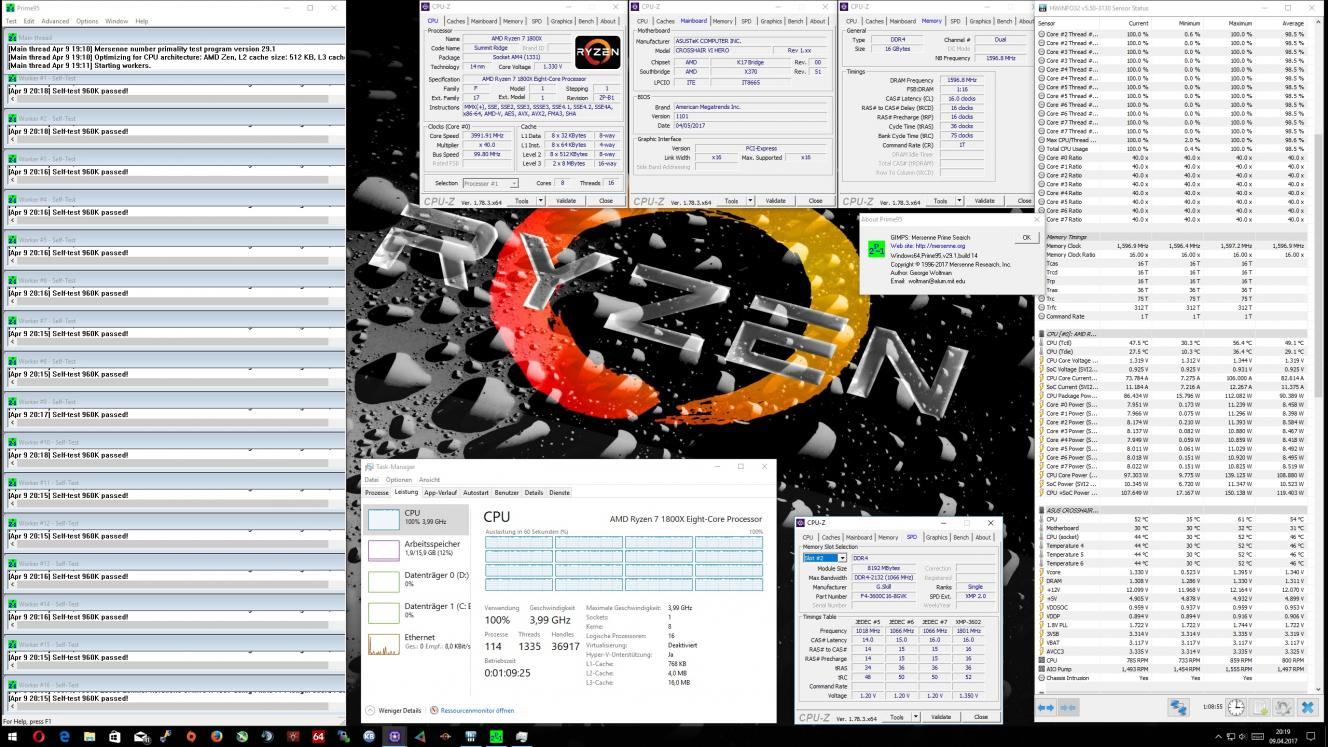Viewport: 1328px width, 747px height.
Task: Click HWiNFO expand-columns blue arrows icon
Action: (x=1046, y=707)
